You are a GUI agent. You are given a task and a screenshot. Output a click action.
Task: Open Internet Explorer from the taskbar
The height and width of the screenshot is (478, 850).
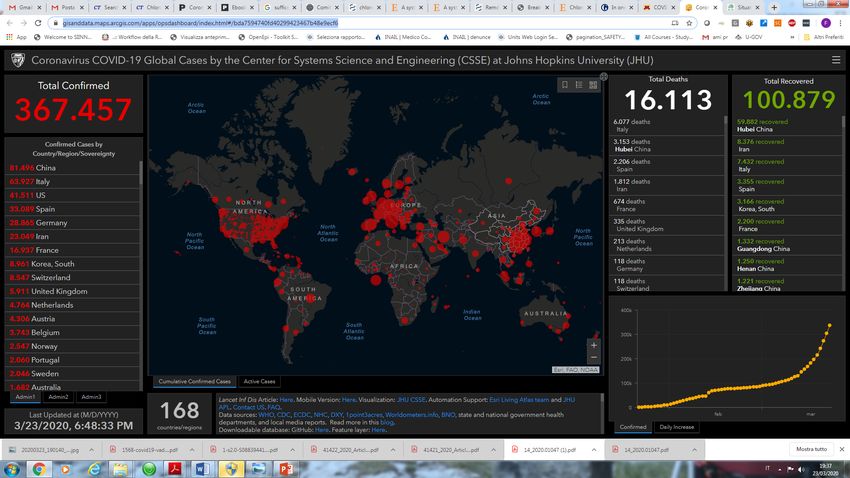pos(94,469)
